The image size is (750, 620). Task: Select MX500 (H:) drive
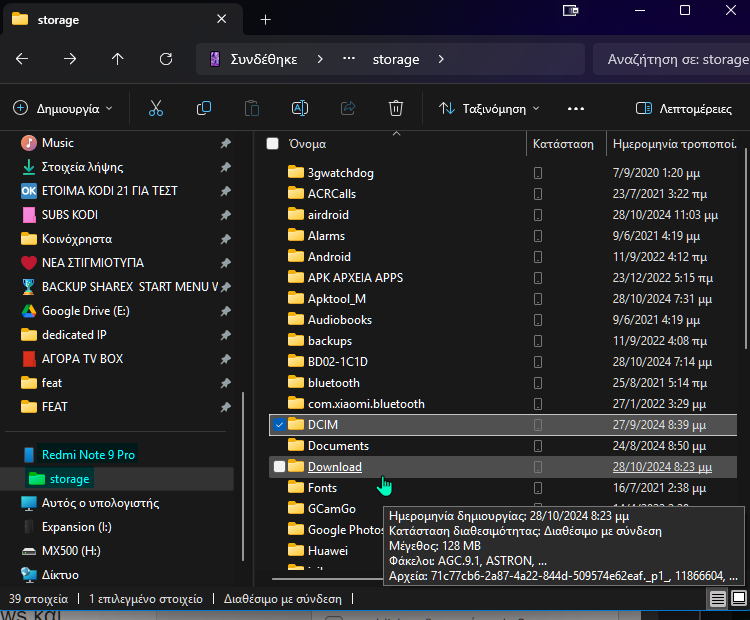71,551
